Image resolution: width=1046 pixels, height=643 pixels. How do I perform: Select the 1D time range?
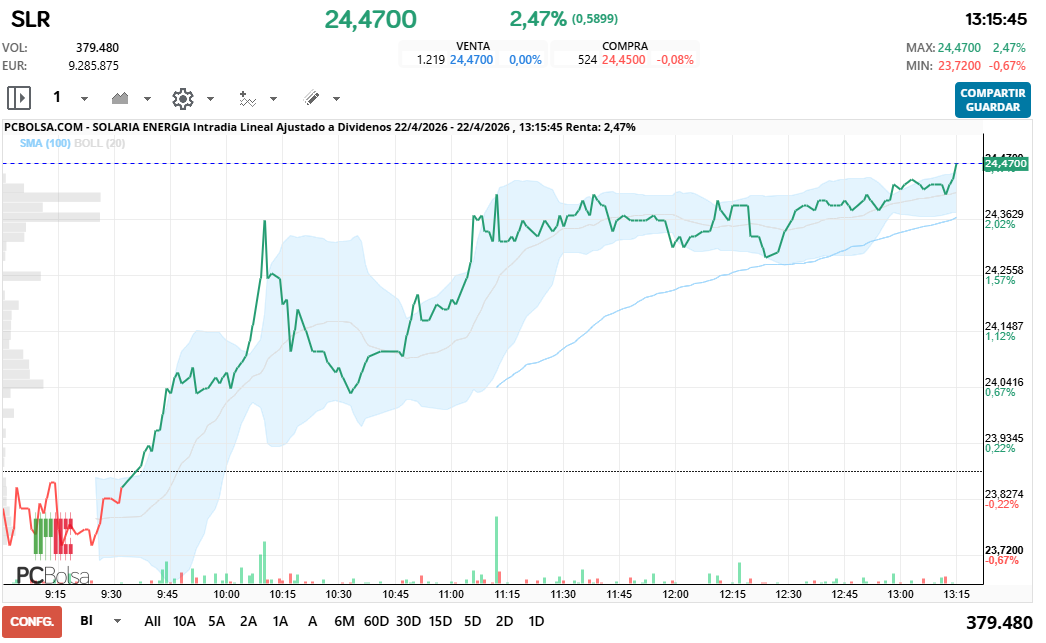(536, 621)
